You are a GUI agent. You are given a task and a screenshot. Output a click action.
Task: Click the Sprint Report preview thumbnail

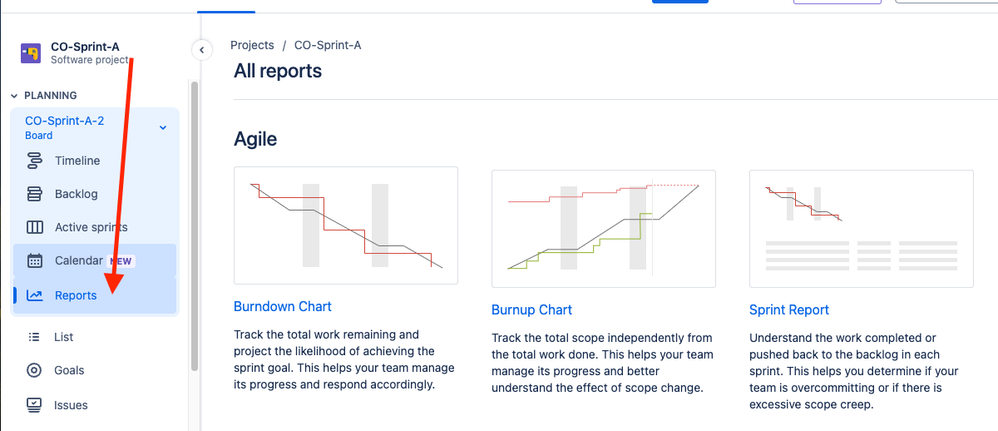[x=861, y=229]
